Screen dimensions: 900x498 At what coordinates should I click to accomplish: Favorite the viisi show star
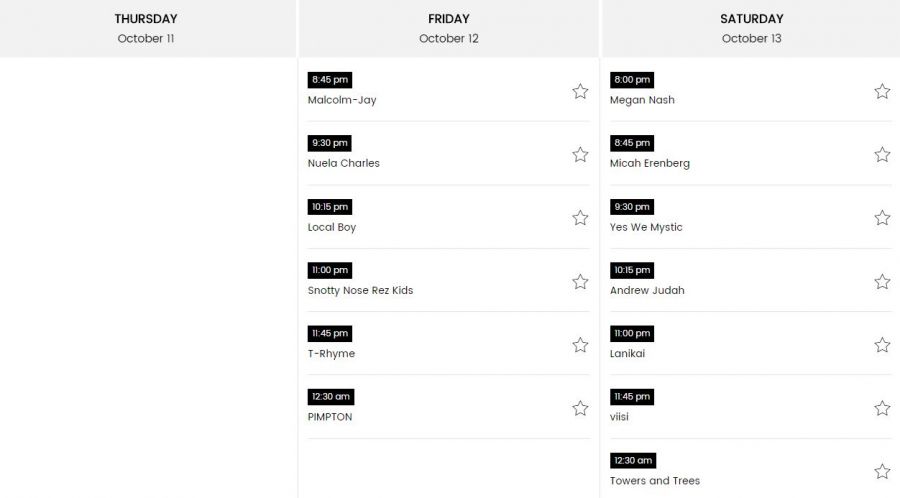coord(882,408)
